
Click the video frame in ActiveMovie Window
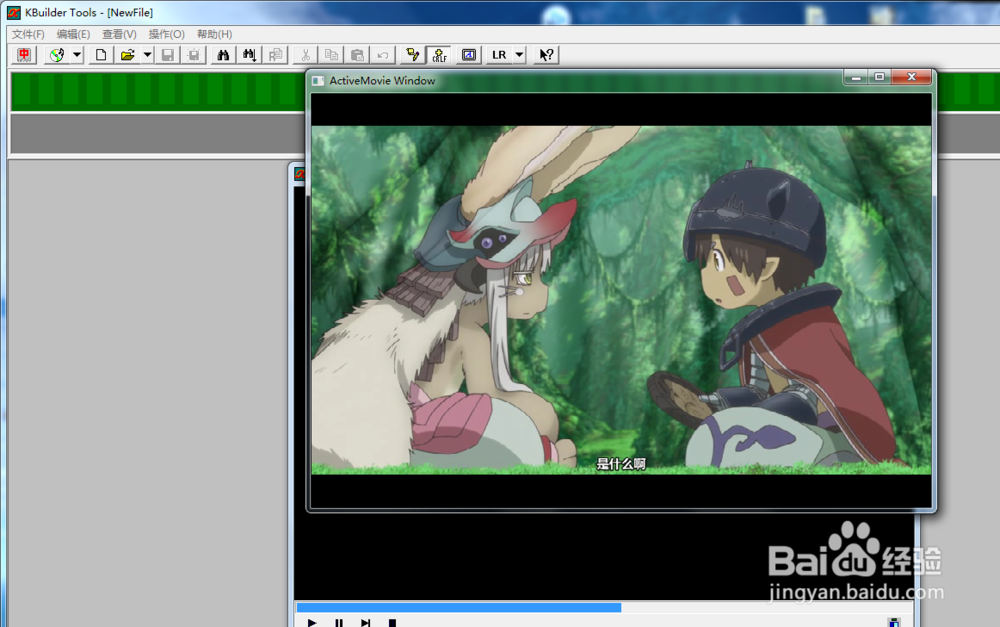pos(621,300)
